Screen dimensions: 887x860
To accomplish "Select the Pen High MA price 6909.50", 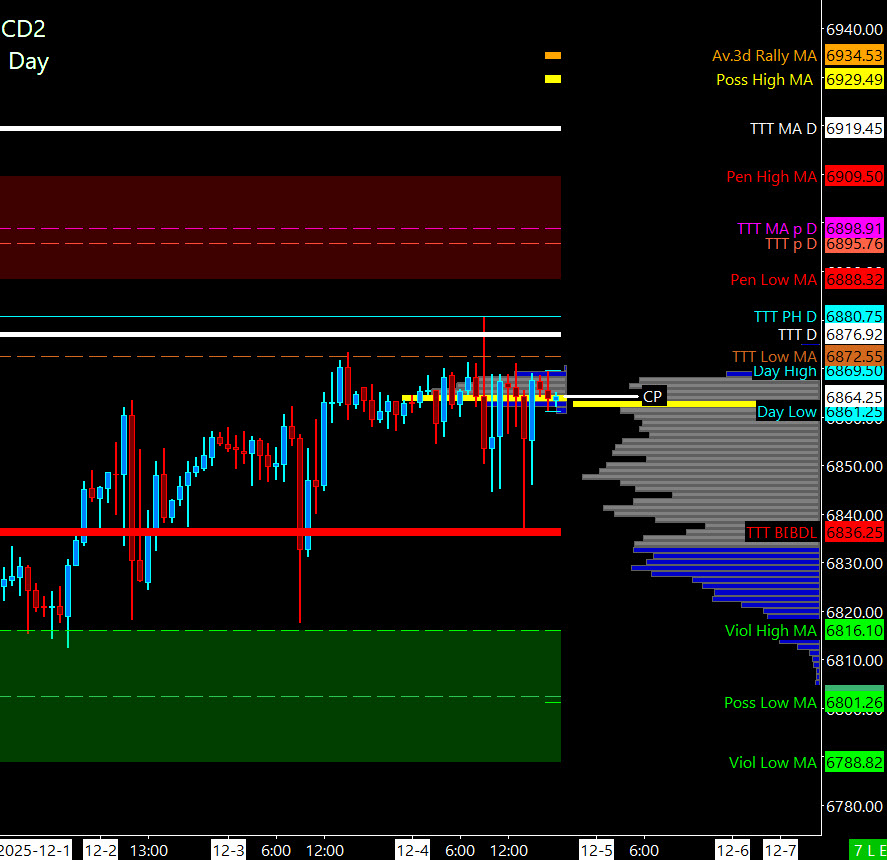I will 853,177.
